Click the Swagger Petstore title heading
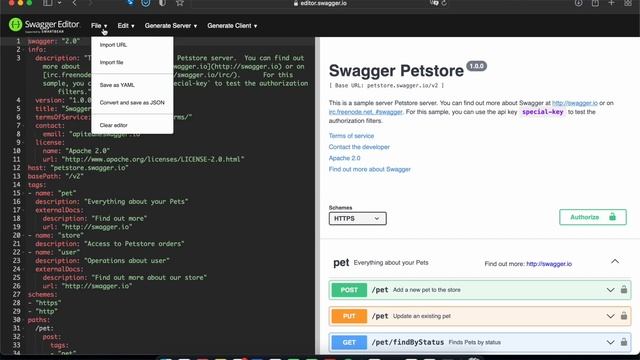This screenshot has width=640, height=360. click(396, 70)
